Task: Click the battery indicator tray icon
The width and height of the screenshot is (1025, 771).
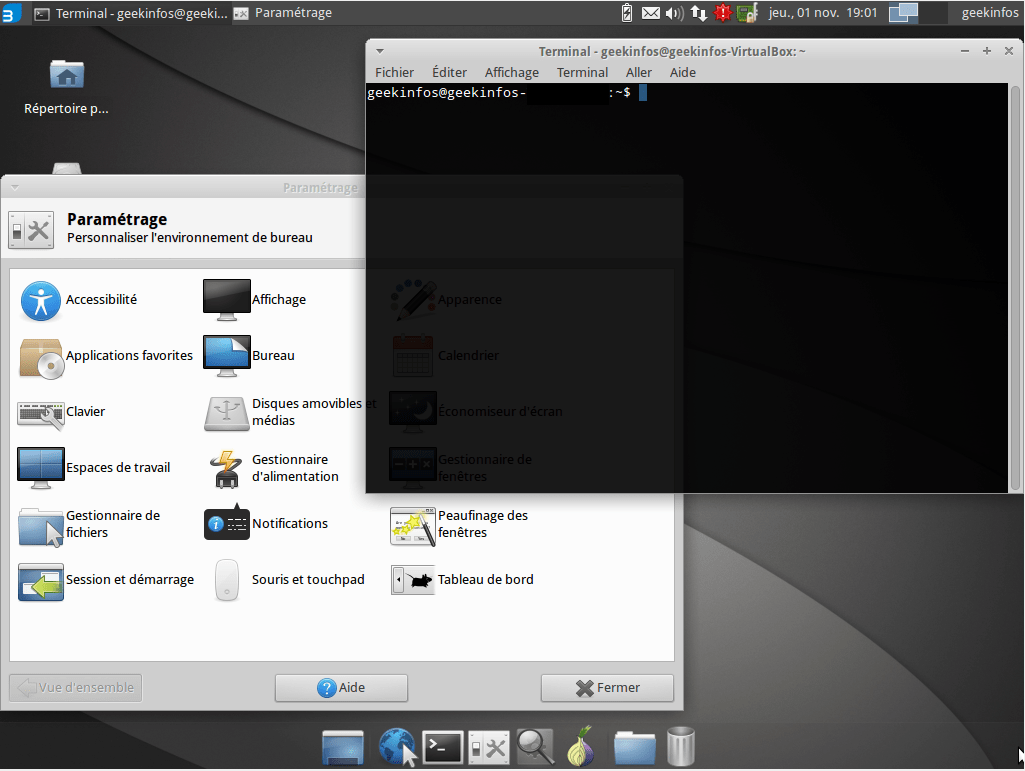Action: tap(627, 12)
